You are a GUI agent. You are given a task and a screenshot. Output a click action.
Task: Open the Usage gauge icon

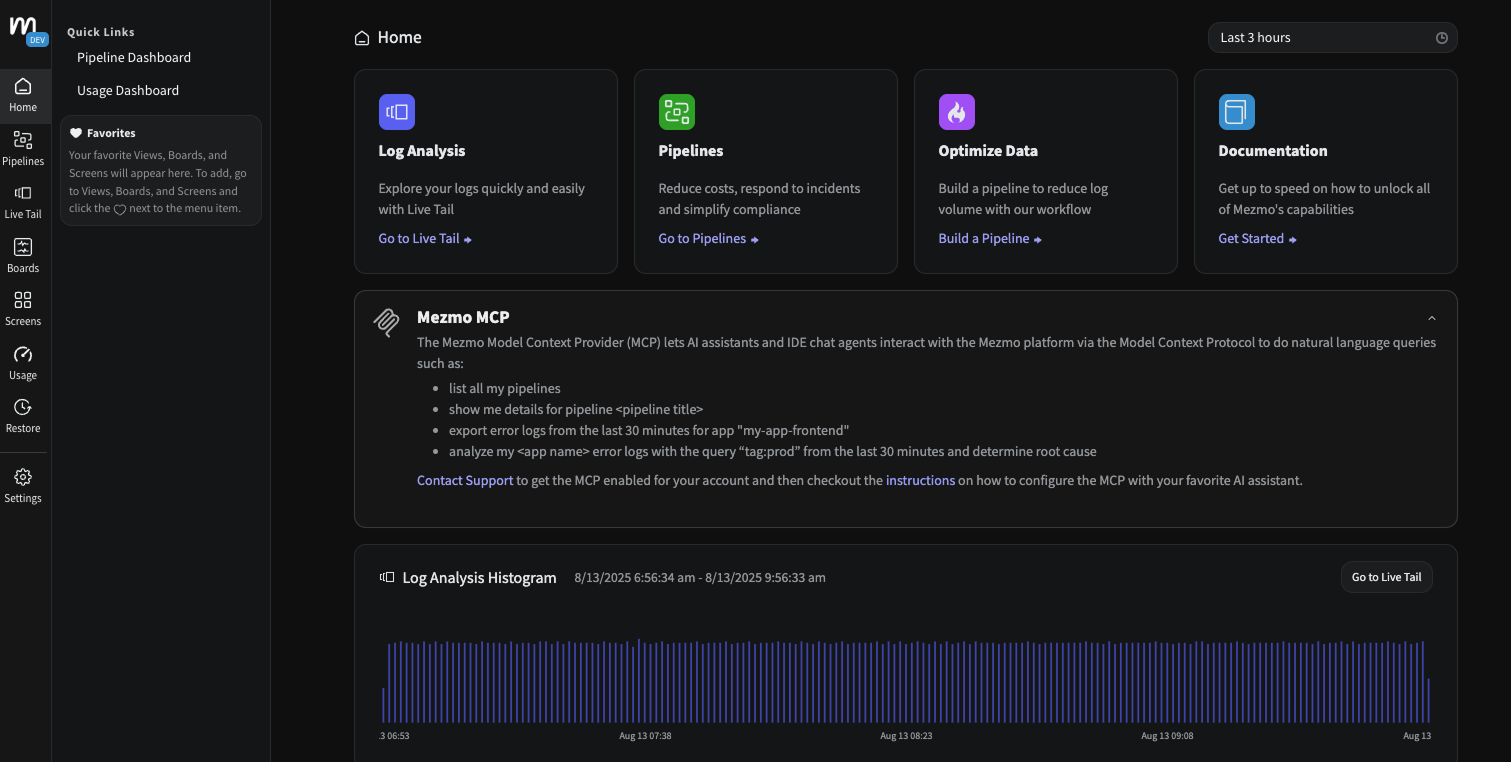[23, 354]
